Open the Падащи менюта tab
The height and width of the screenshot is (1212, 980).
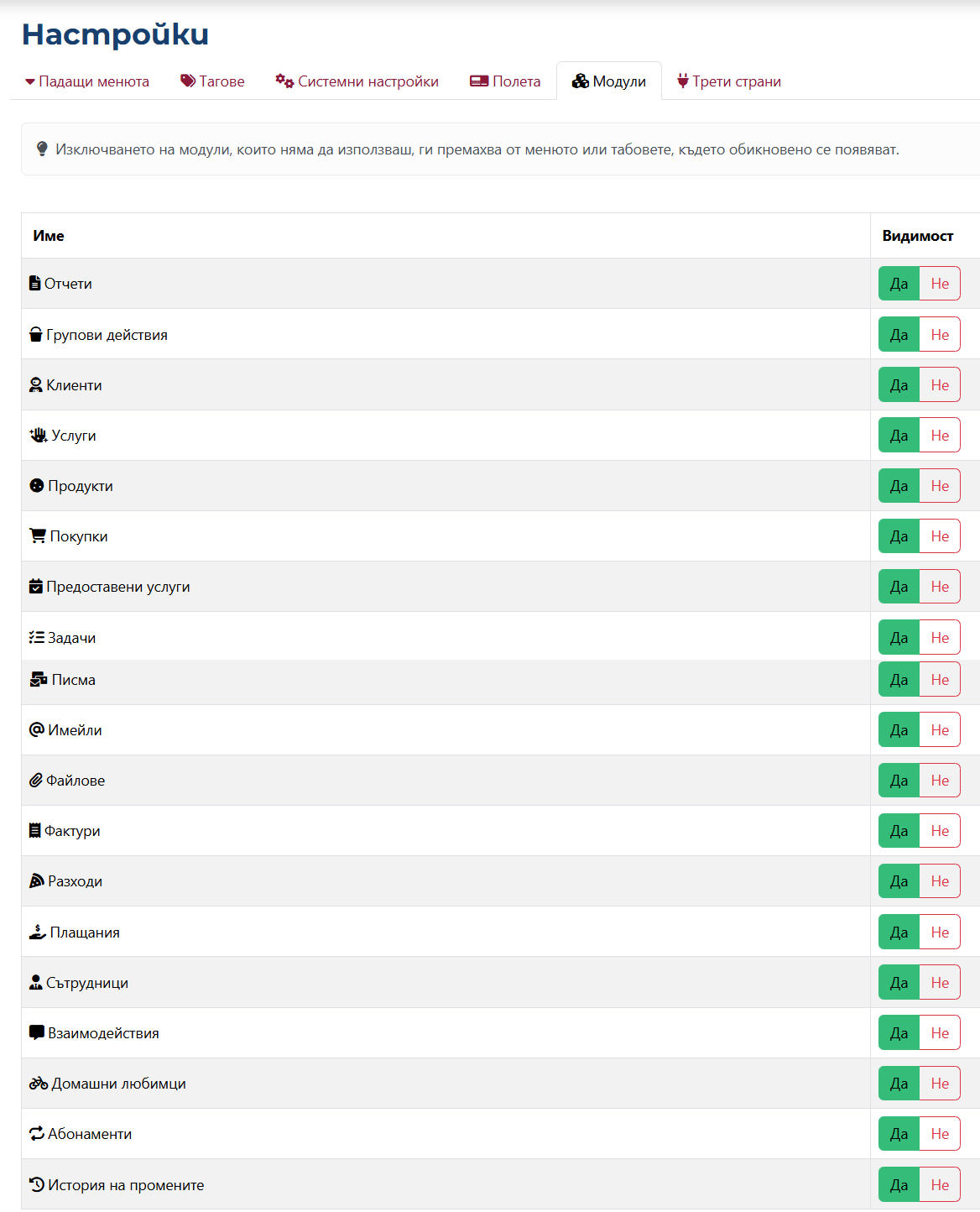tap(87, 81)
